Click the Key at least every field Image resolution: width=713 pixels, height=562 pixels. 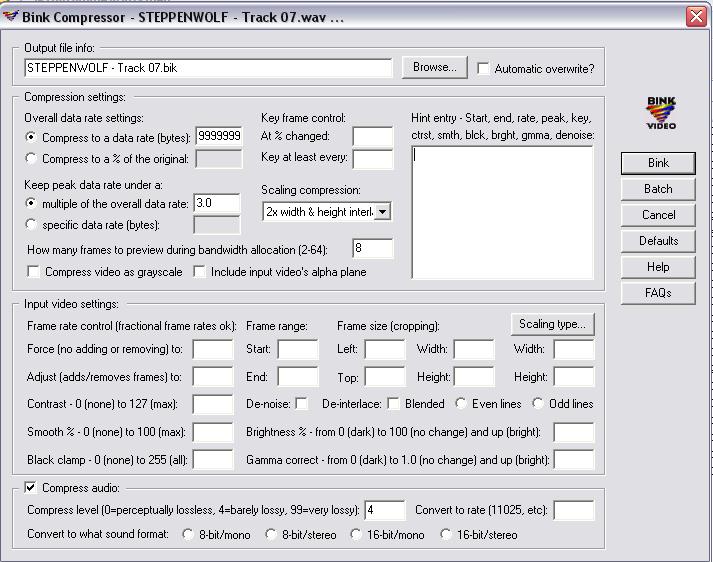(x=372, y=159)
